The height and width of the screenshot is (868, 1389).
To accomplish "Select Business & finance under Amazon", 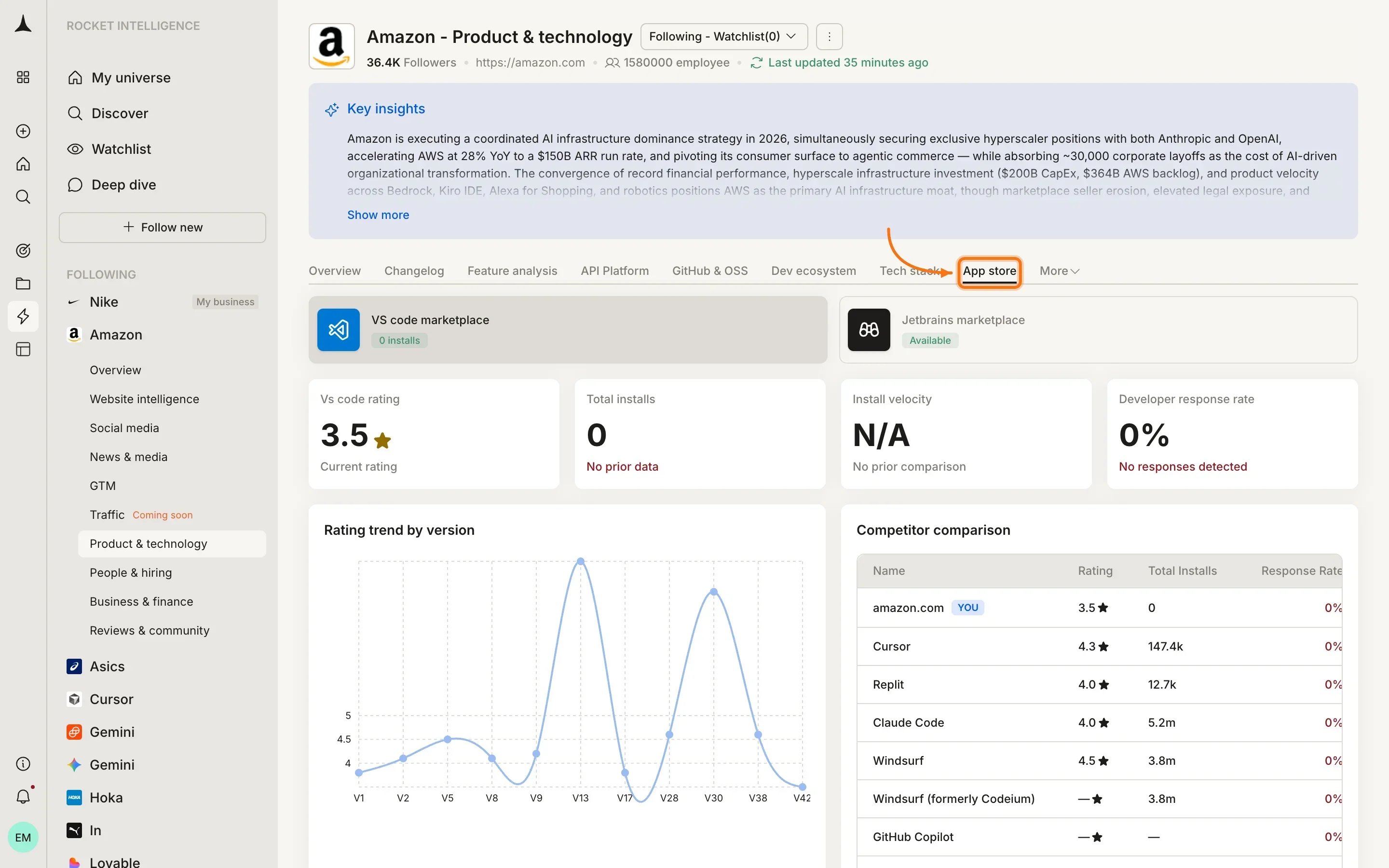I will [x=141, y=602].
